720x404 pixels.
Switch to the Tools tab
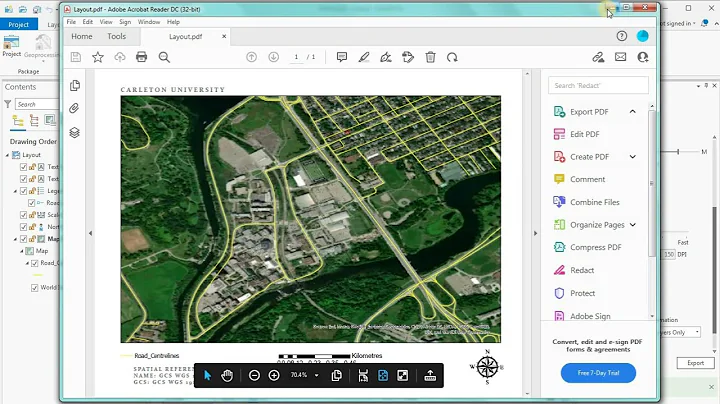tap(117, 36)
